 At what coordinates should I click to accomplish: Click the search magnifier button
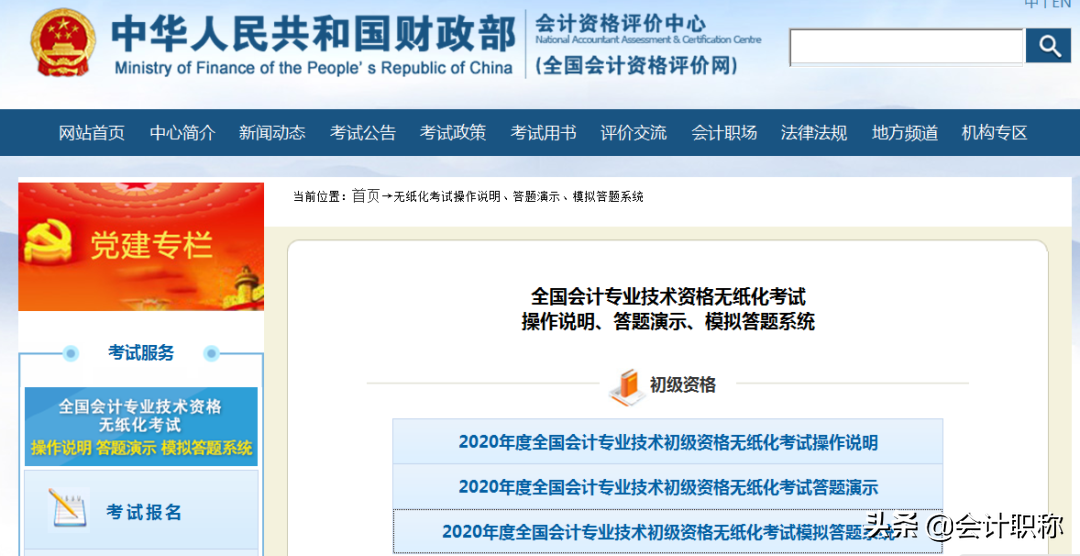(x=1048, y=46)
